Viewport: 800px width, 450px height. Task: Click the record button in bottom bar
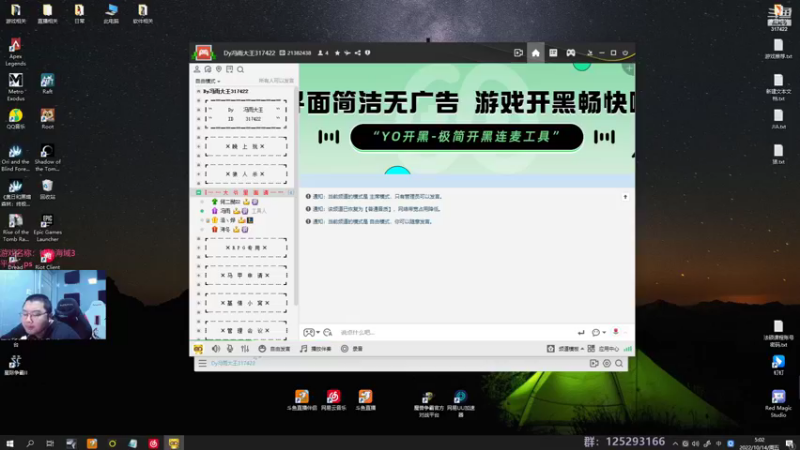click(352, 348)
